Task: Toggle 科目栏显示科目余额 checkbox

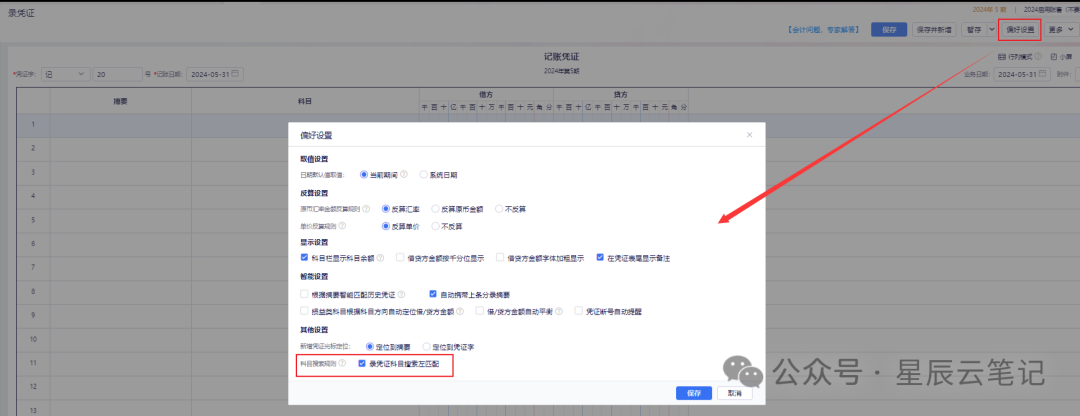Action: click(x=304, y=258)
